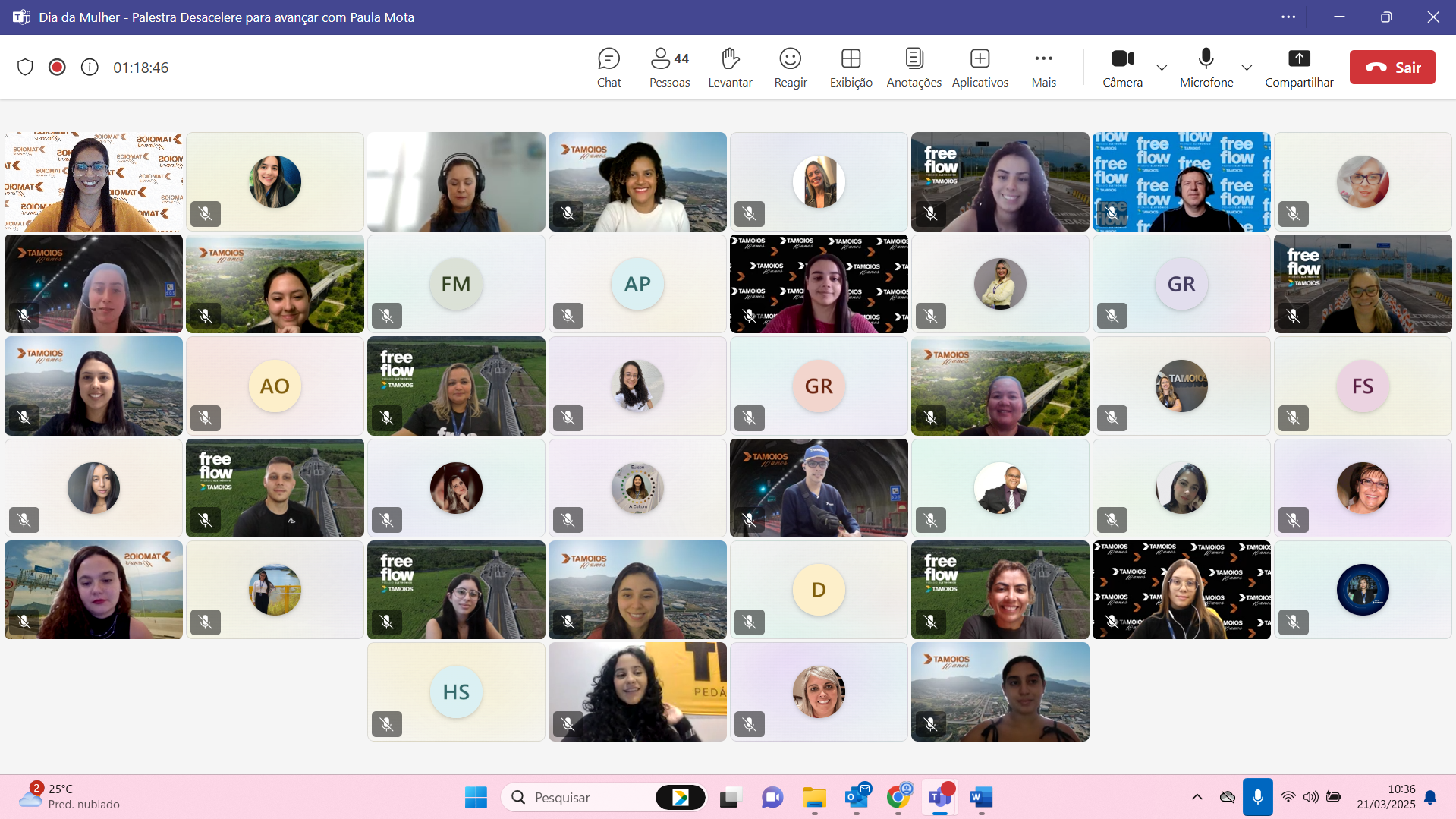
Task: Open title bar ellipsis options menu
Action: pos(1288,17)
